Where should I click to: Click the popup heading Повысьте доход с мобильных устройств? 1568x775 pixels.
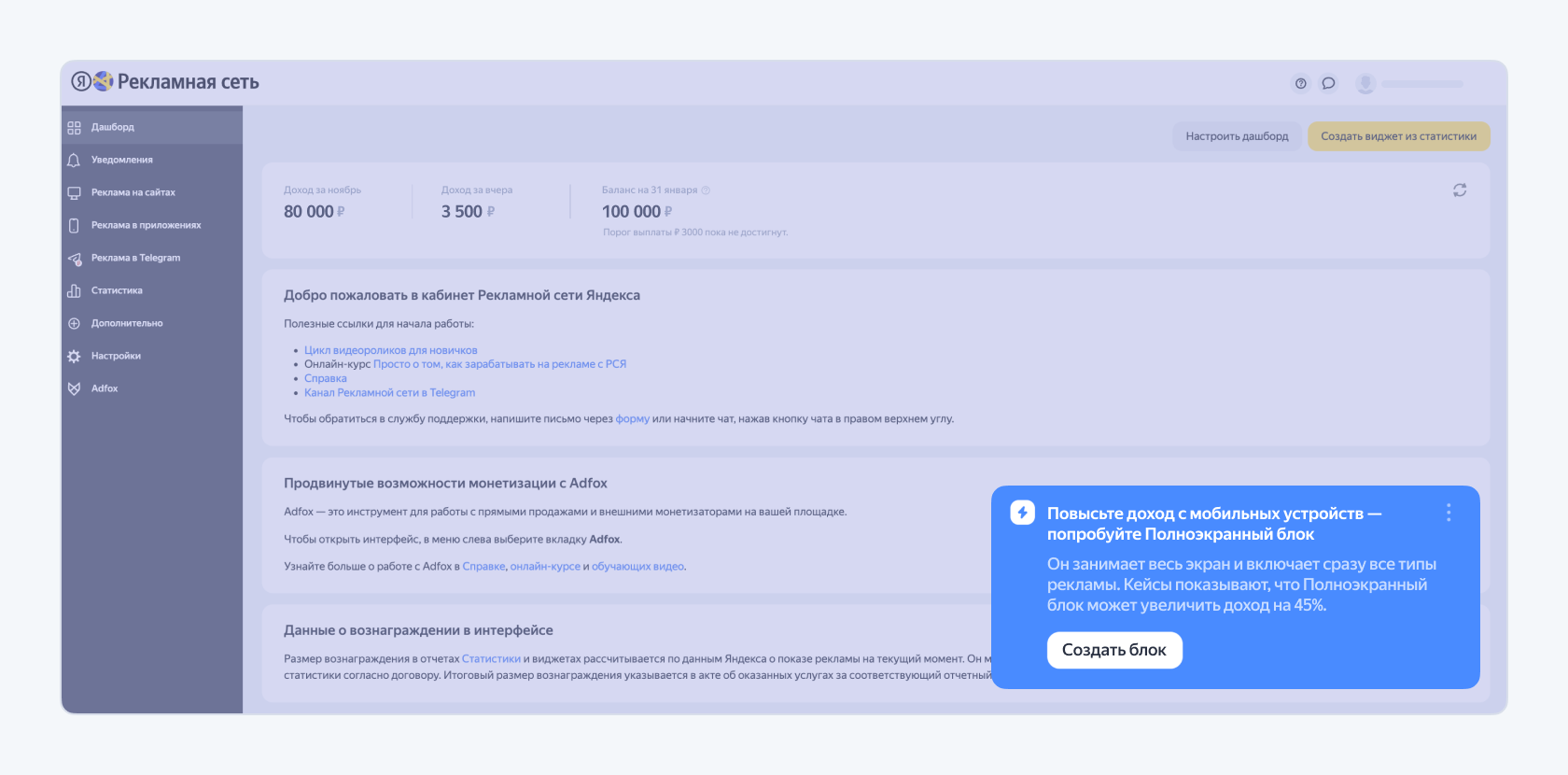pos(1214,524)
